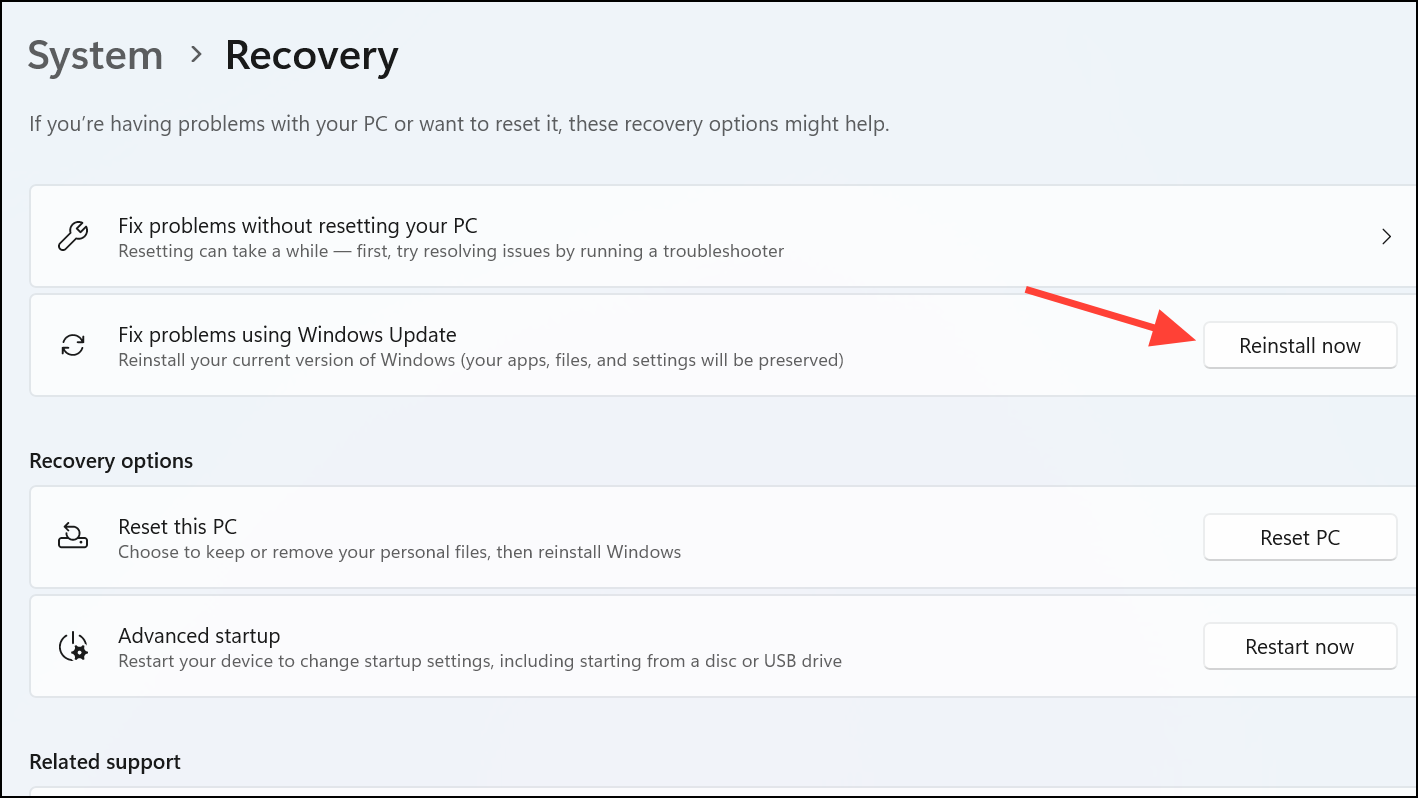
Task: Open Fix problems without resetting your PC
Action: (297, 225)
